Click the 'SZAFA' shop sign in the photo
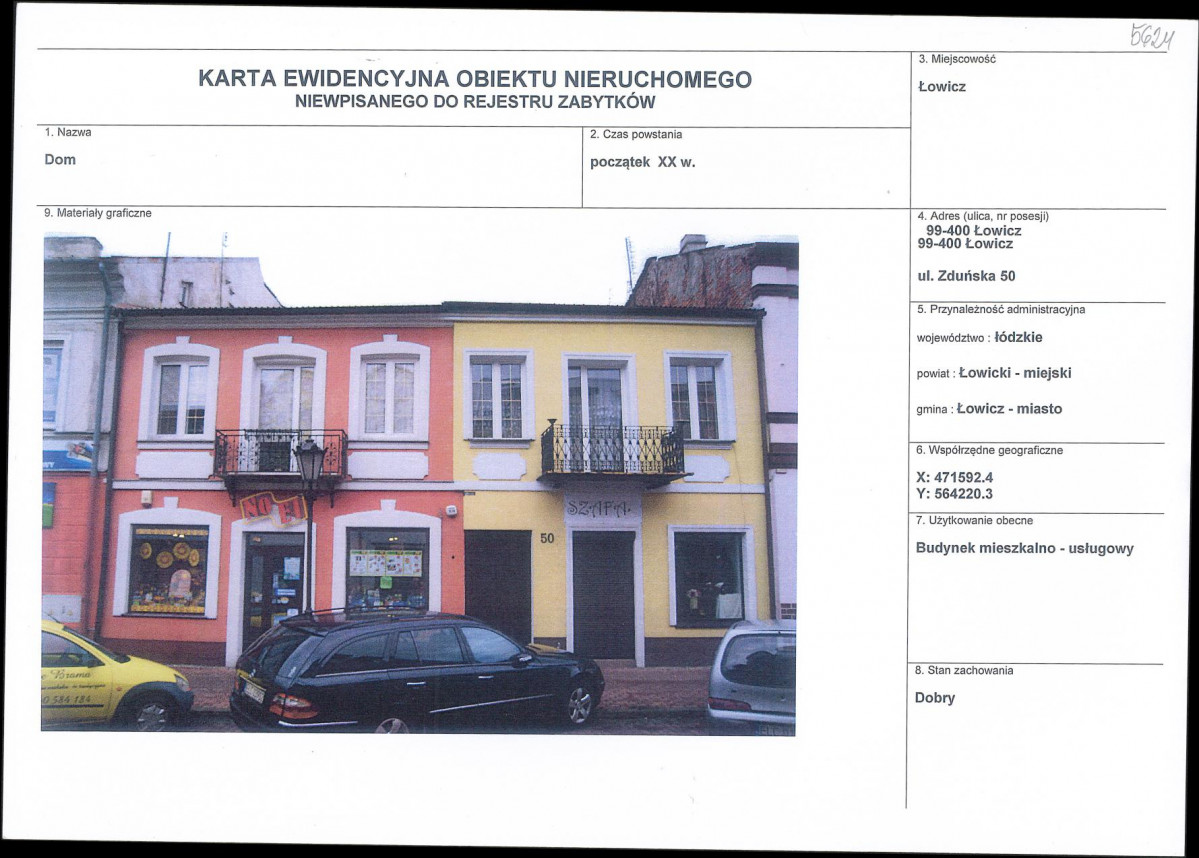The height and width of the screenshot is (858, 1199). pyautogui.click(x=600, y=509)
